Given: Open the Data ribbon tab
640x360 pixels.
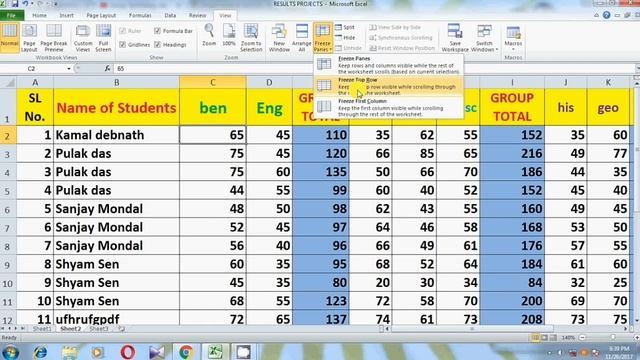Looking at the screenshot, I should pos(170,16).
